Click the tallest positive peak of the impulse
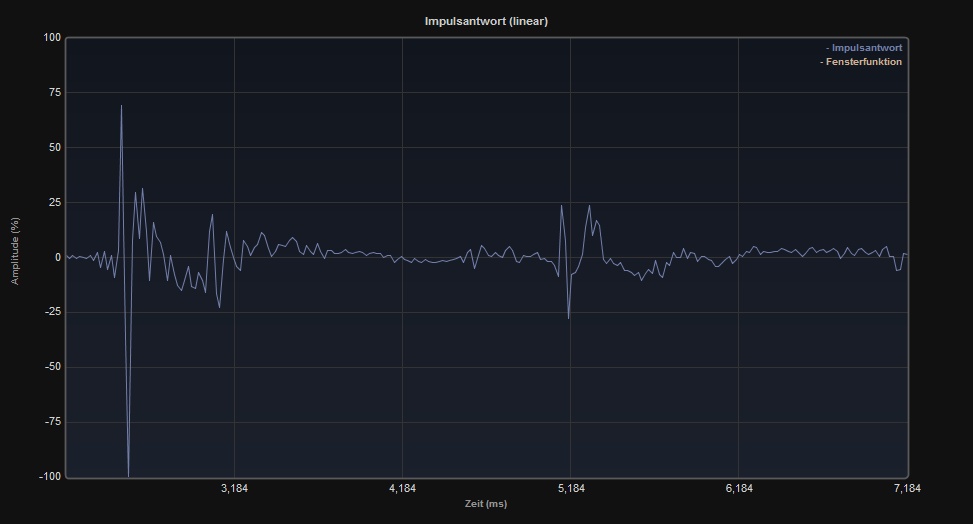Screen dimensions: 973x524 click(121, 106)
